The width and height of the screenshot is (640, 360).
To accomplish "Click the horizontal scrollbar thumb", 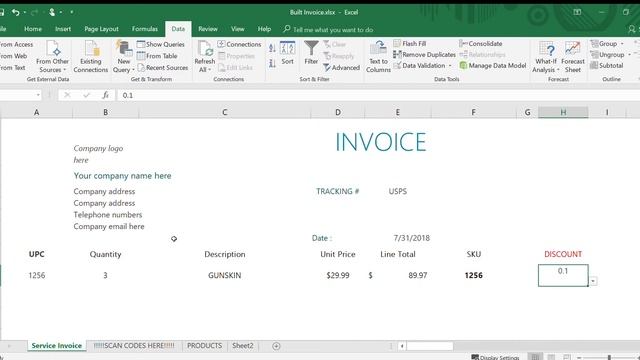I will (429, 346).
